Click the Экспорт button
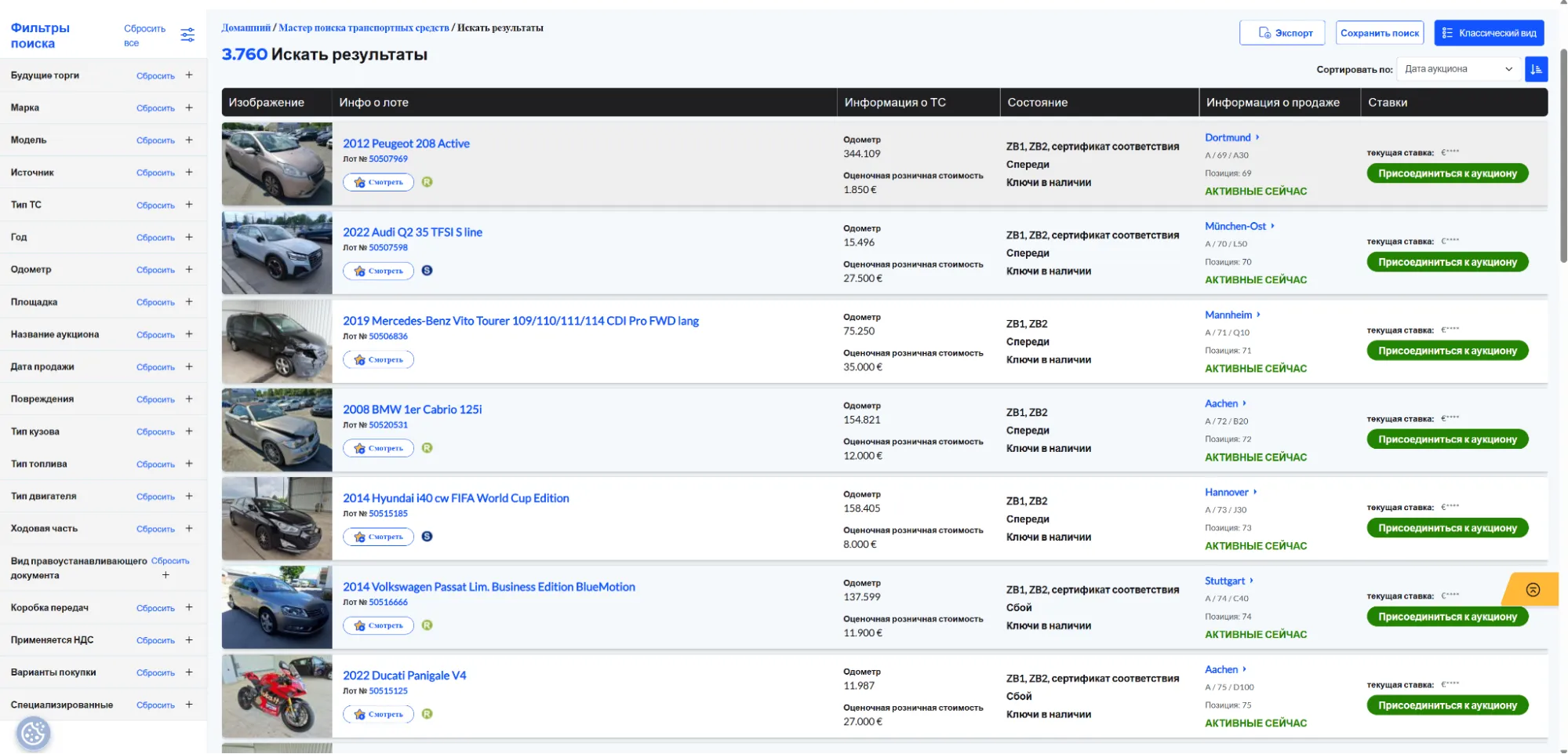Screen dimensions: 1568x754 pos(1282,33)
